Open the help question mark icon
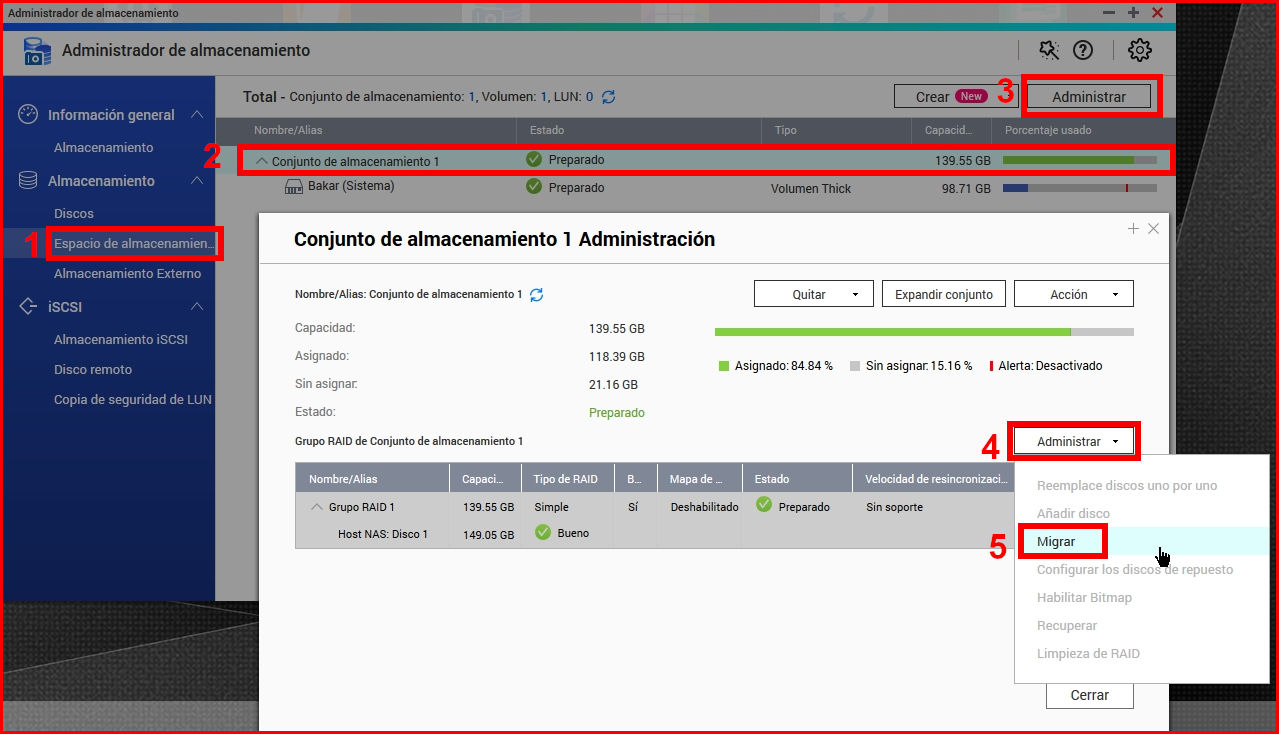 point(1083,50)
